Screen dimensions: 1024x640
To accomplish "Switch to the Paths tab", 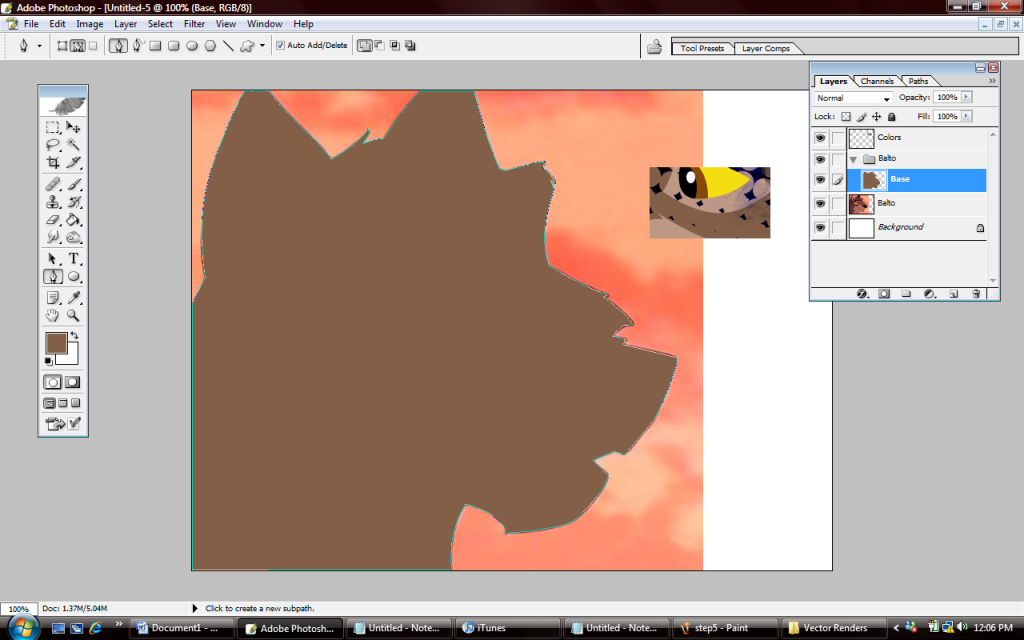I will pyautogui.click(x=918, y=81).
